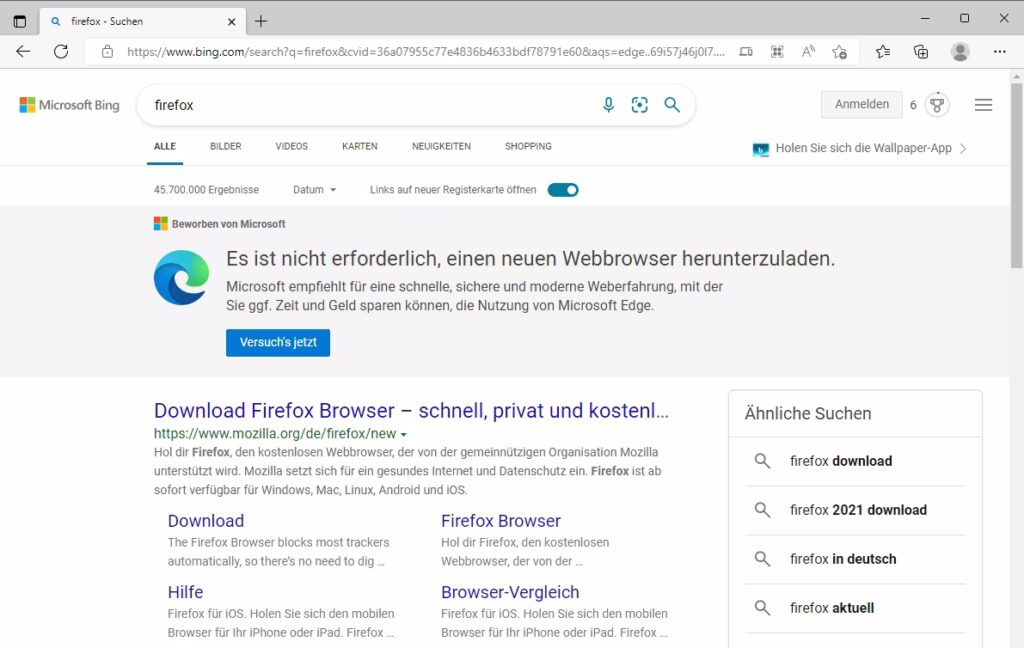The width and height of the screenshot is (1024, 648).
Task: Open the tab actions menu icon
Action: pos(20,22)
